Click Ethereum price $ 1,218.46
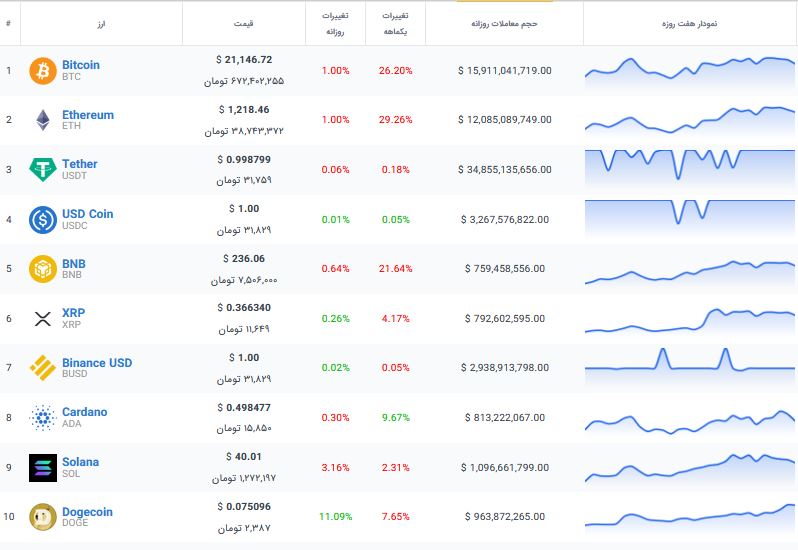798x550 pixels. [244, 109]
